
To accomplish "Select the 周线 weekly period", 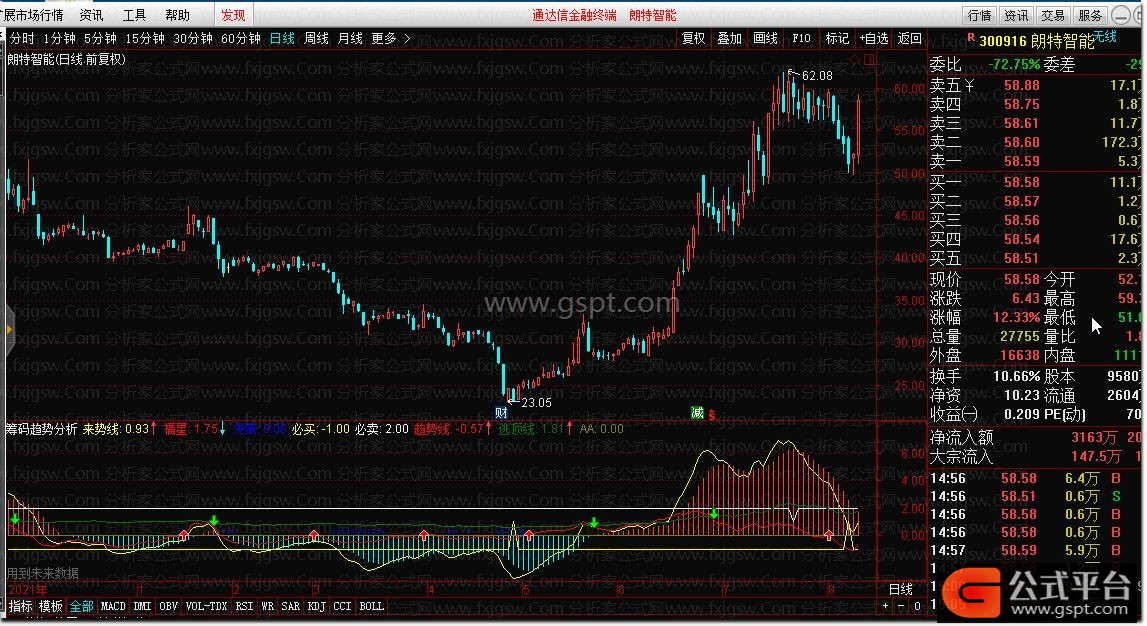I will click(x=316, y=38).
